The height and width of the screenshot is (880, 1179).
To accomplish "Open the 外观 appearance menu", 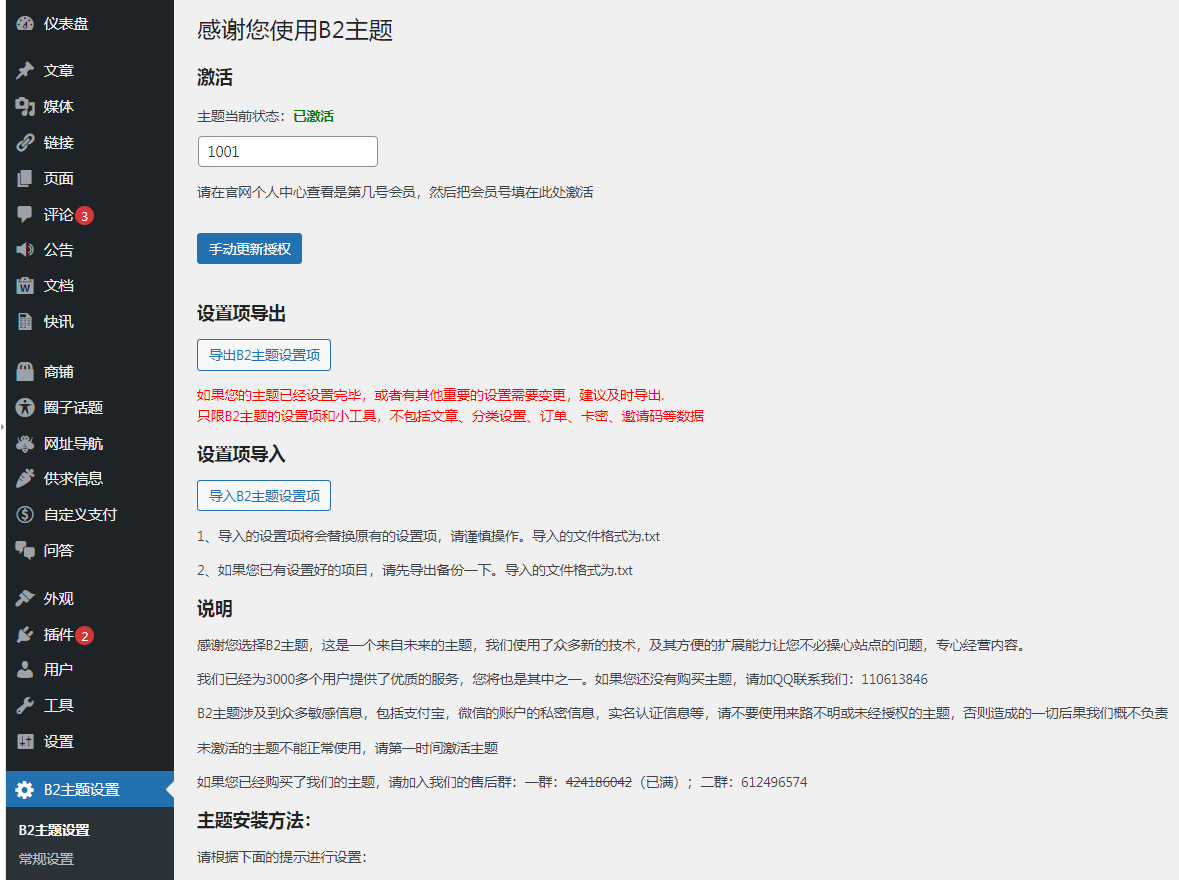I will 58,599.
